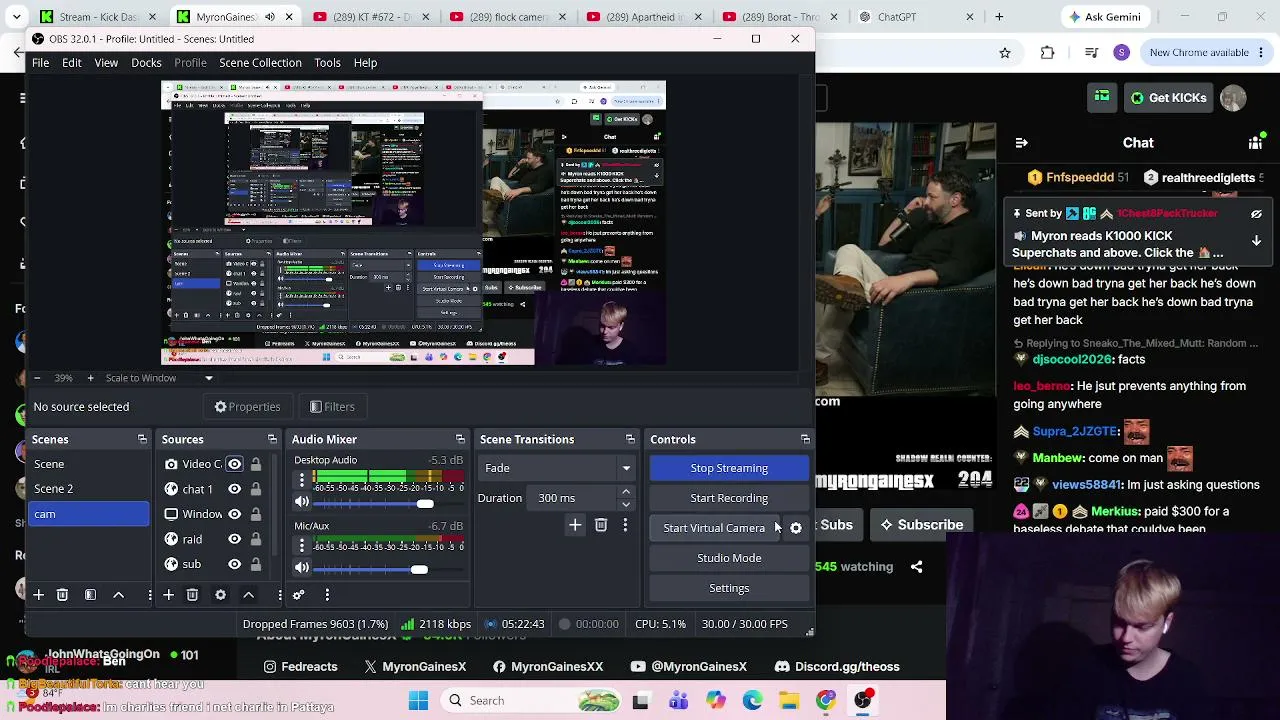The image size is (1280, 720).
Task: Lock the chat 1 source
Action: (x=256, y=489)
